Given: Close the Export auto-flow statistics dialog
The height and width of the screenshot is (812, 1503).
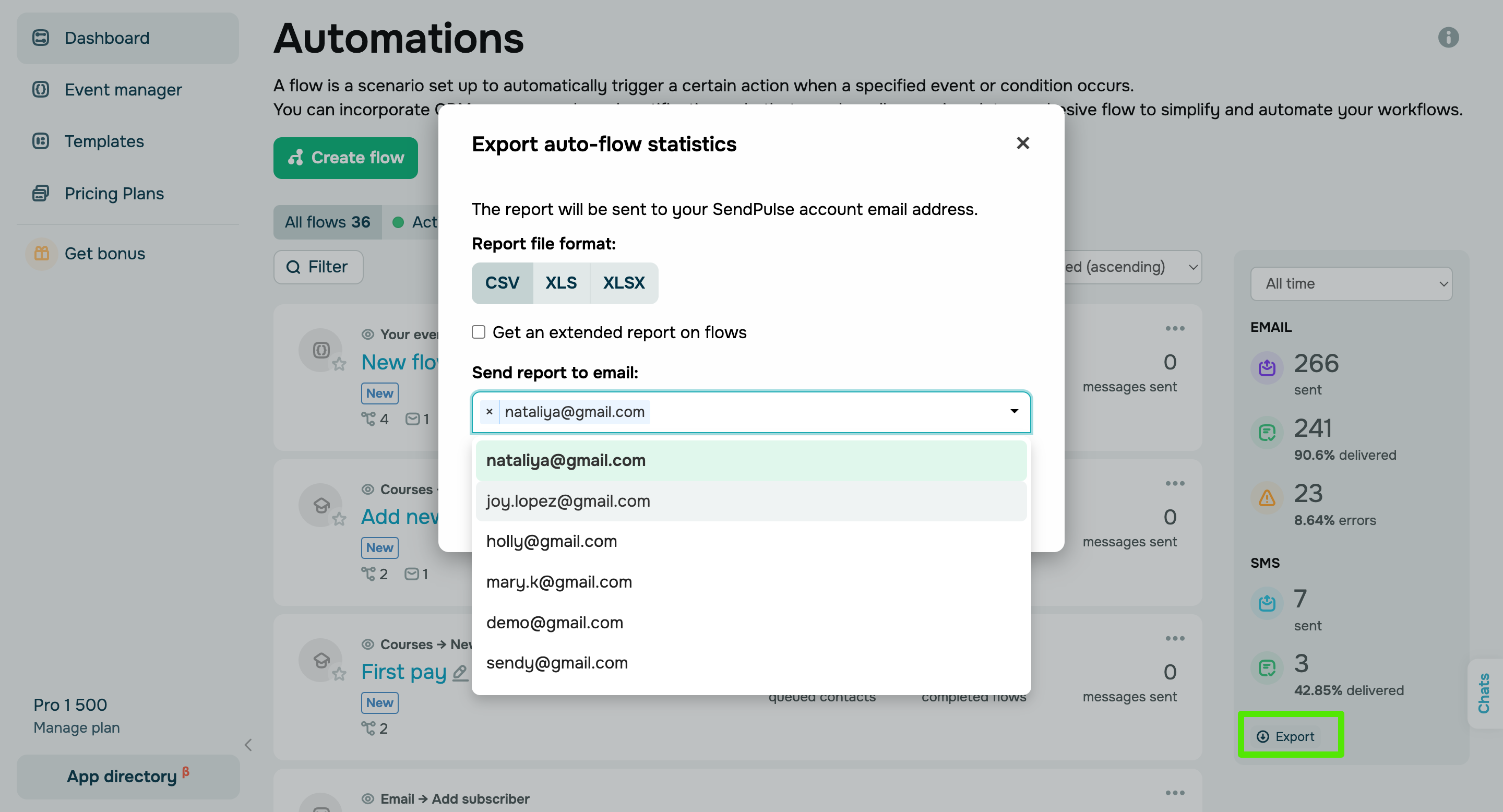Looking at the screenshot, I should (1022, 144).
